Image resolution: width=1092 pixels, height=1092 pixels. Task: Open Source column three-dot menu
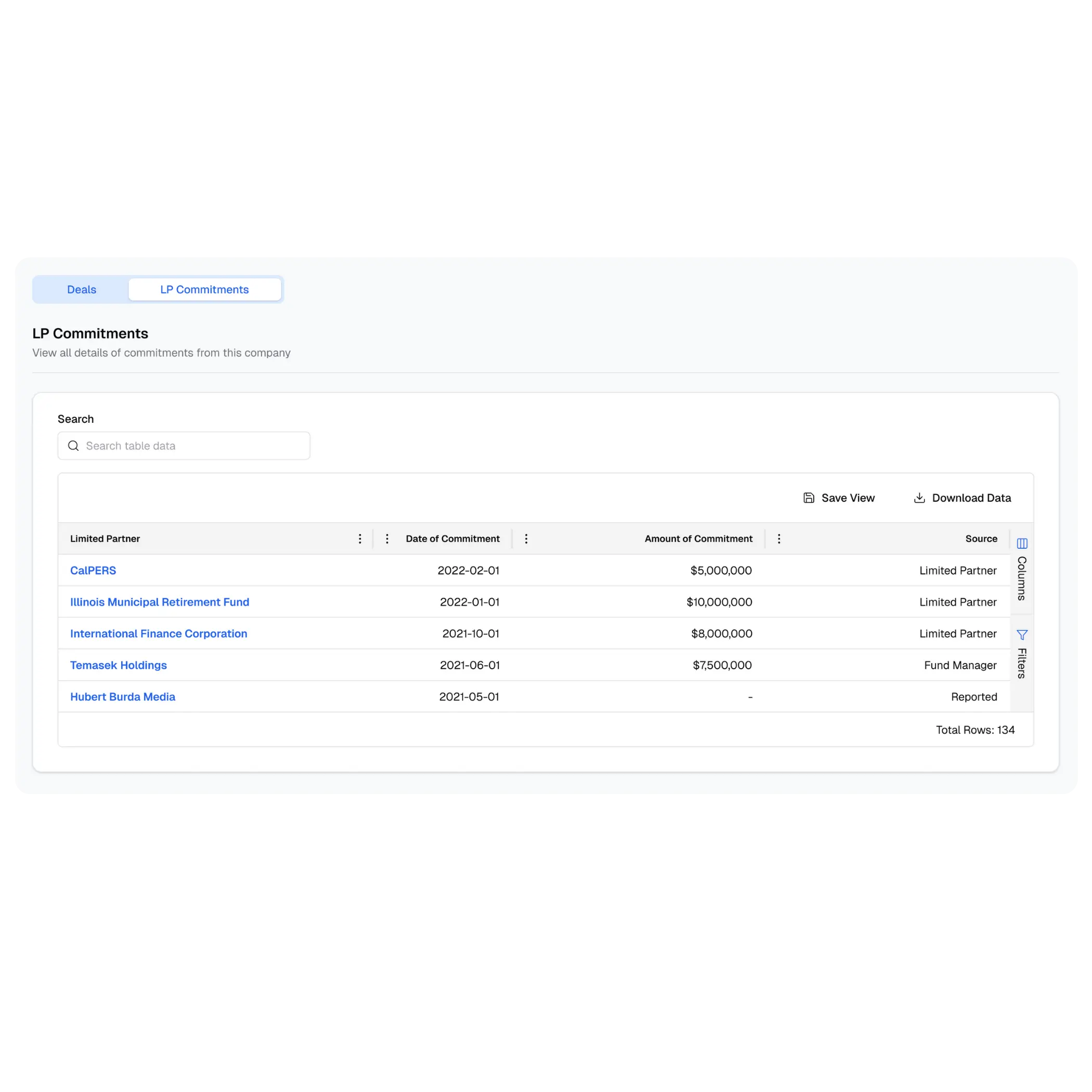779,539
